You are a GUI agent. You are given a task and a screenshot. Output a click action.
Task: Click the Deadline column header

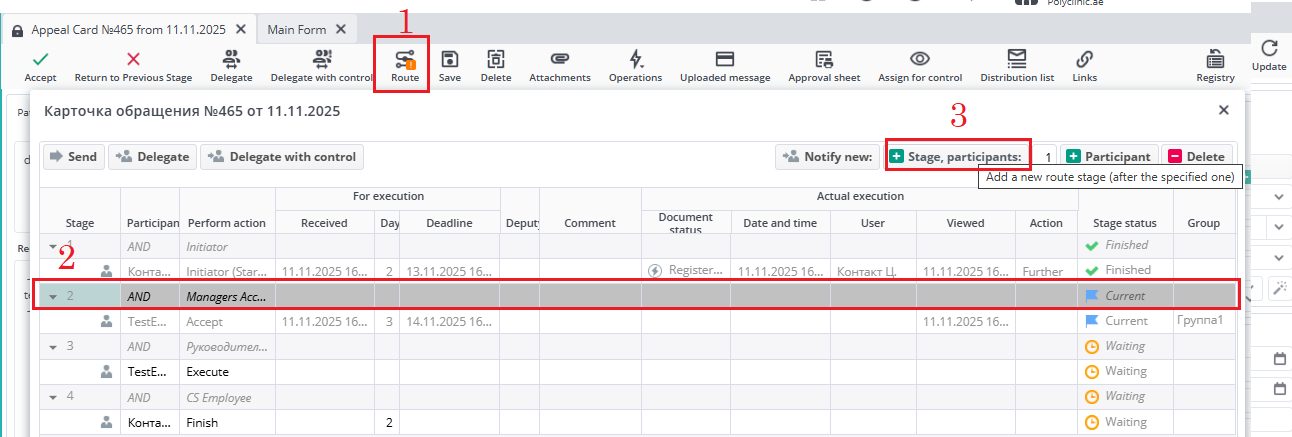449,223
